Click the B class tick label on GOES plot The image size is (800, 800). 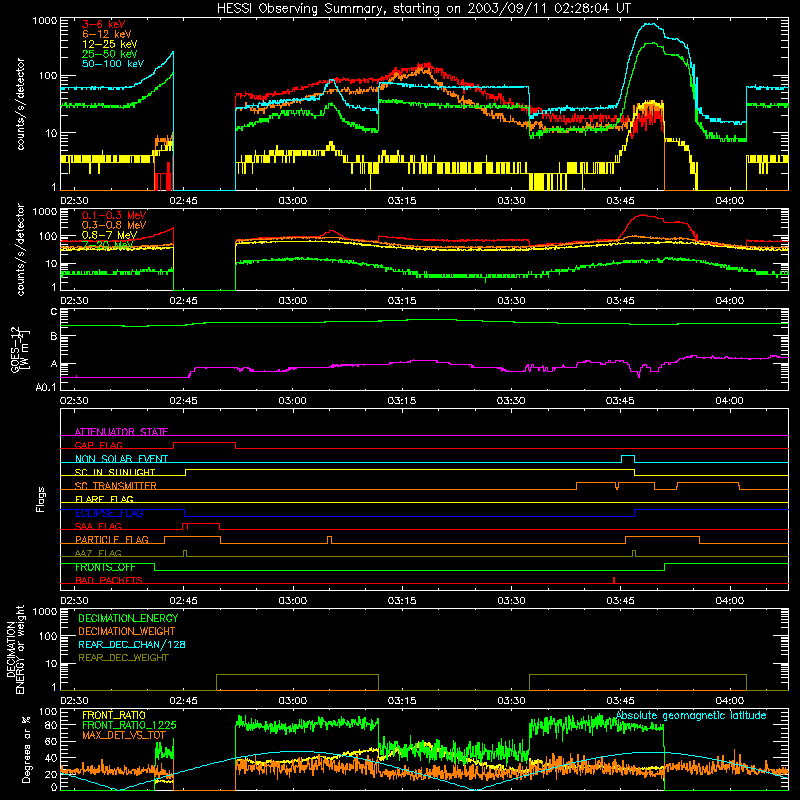tap(54, 336)
